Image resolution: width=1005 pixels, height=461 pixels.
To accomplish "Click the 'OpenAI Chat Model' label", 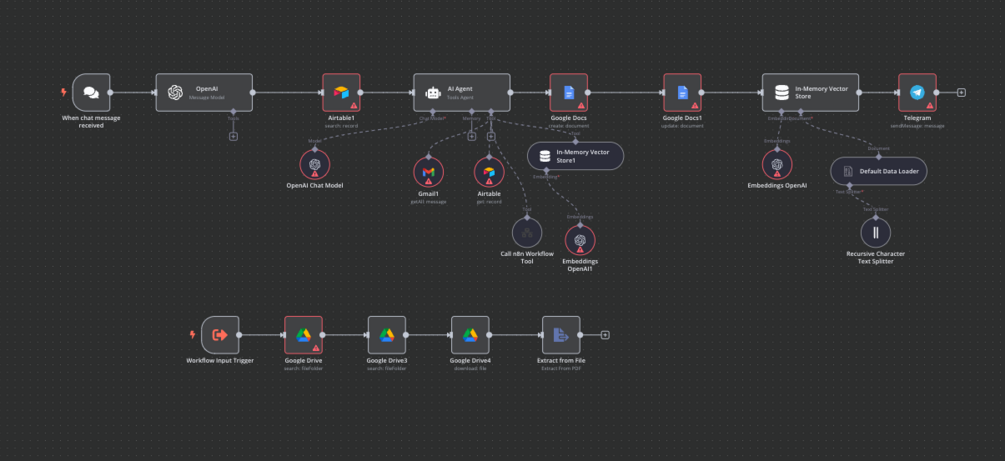I will (315, 185).
